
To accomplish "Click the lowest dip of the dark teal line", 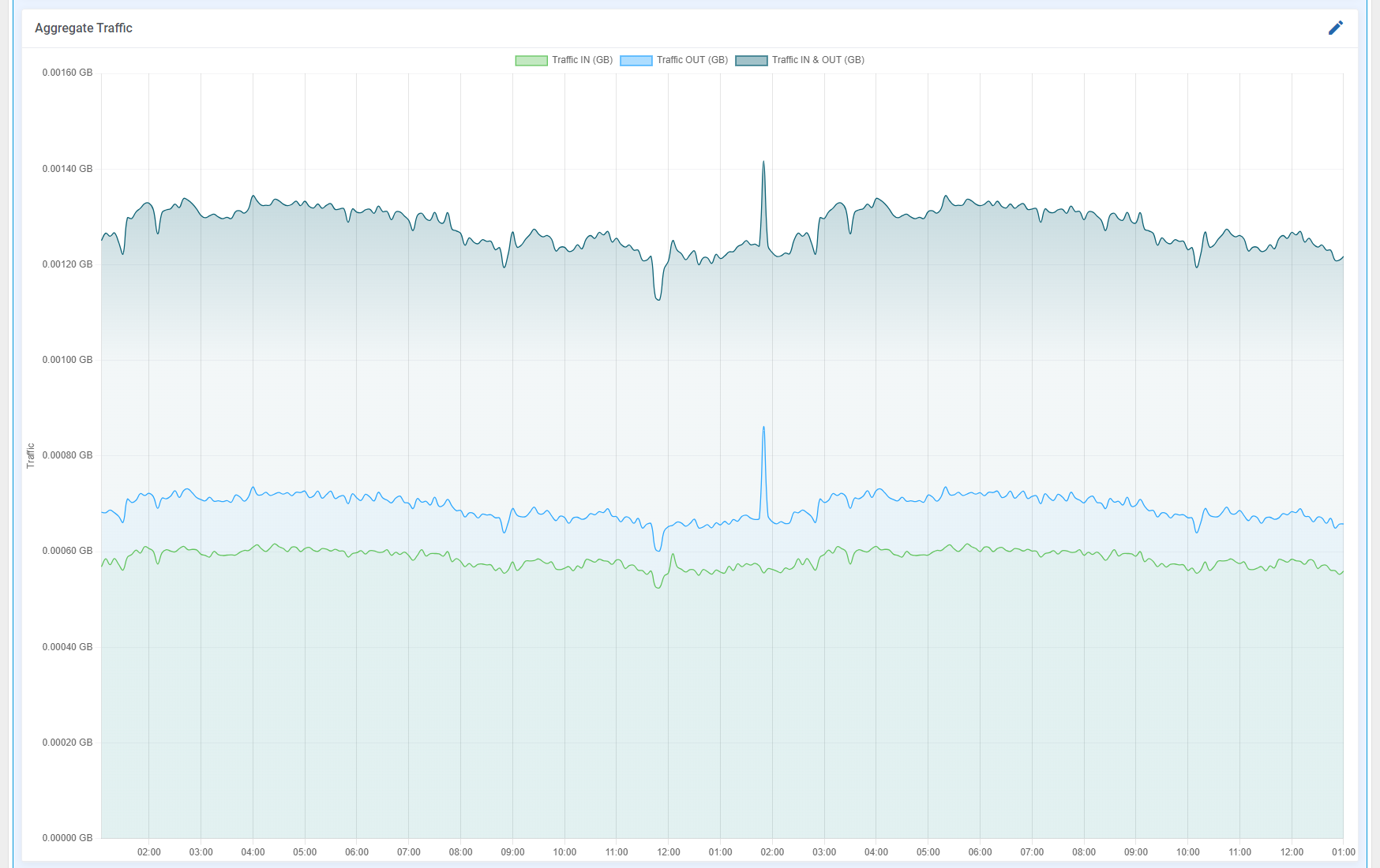I will [x=658, y=299].
